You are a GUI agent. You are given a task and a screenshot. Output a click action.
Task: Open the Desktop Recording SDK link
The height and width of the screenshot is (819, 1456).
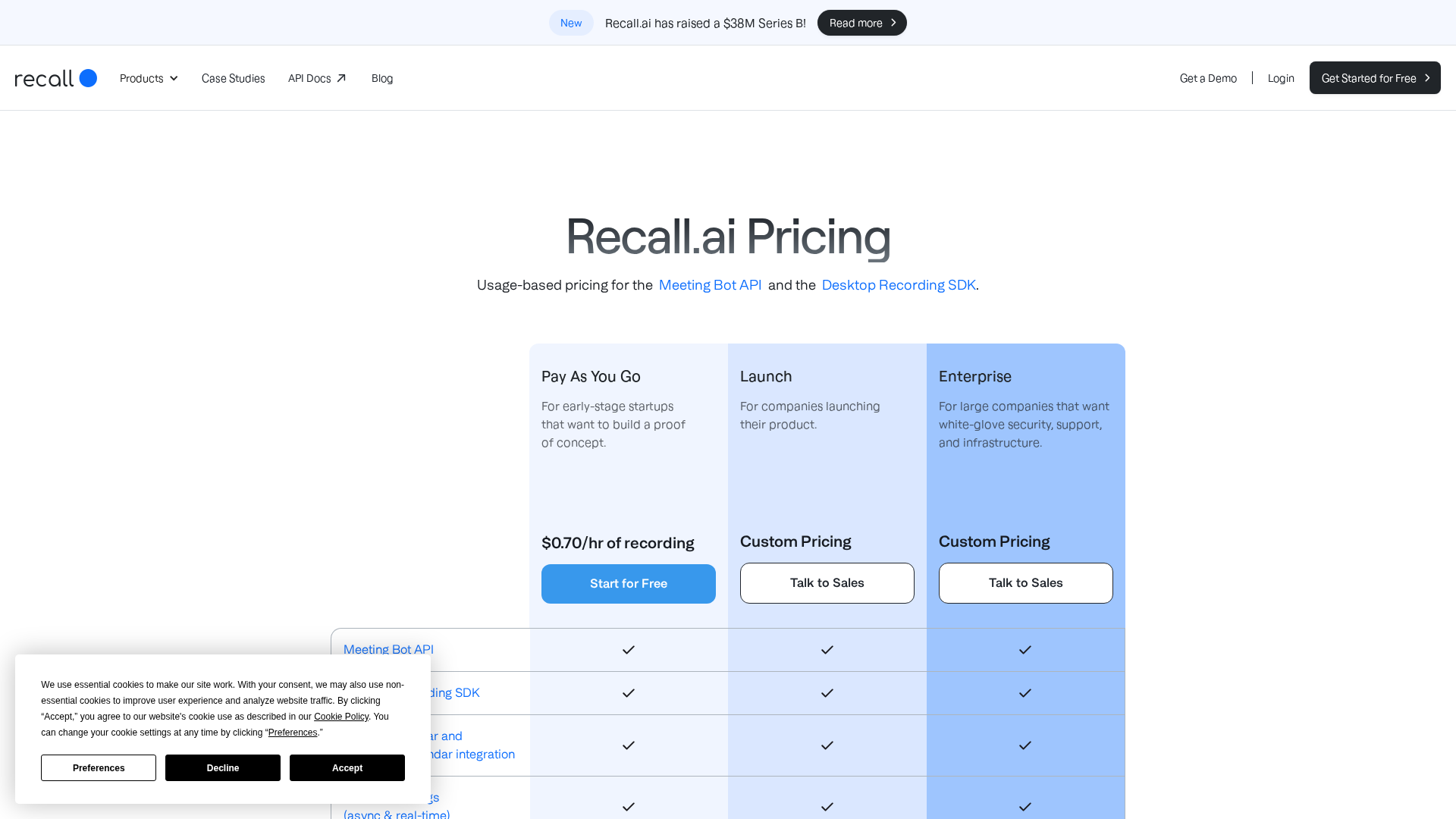click(899, 285)
